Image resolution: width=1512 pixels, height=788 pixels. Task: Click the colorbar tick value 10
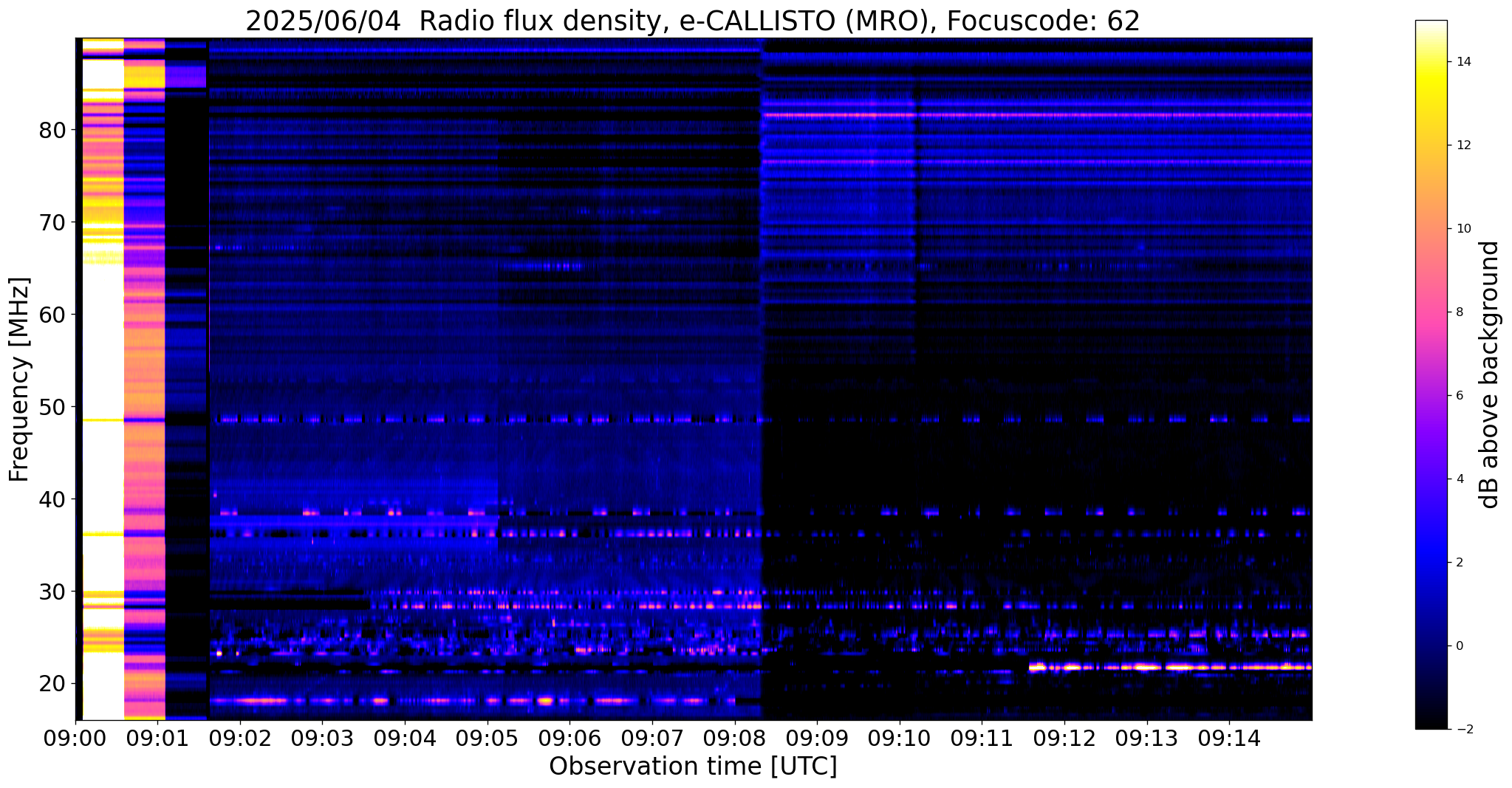click(1463, 229)
